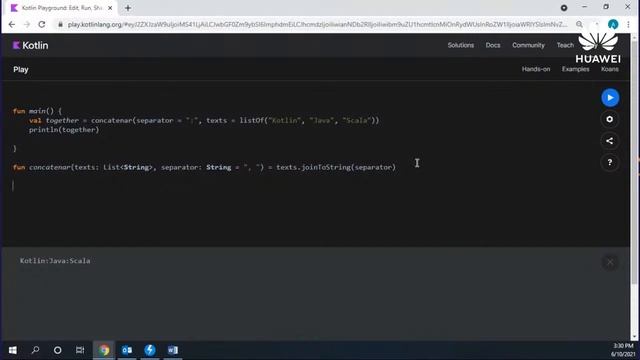Click the val together variable declaration
640x360 pixels.
(x=54, y=120)
